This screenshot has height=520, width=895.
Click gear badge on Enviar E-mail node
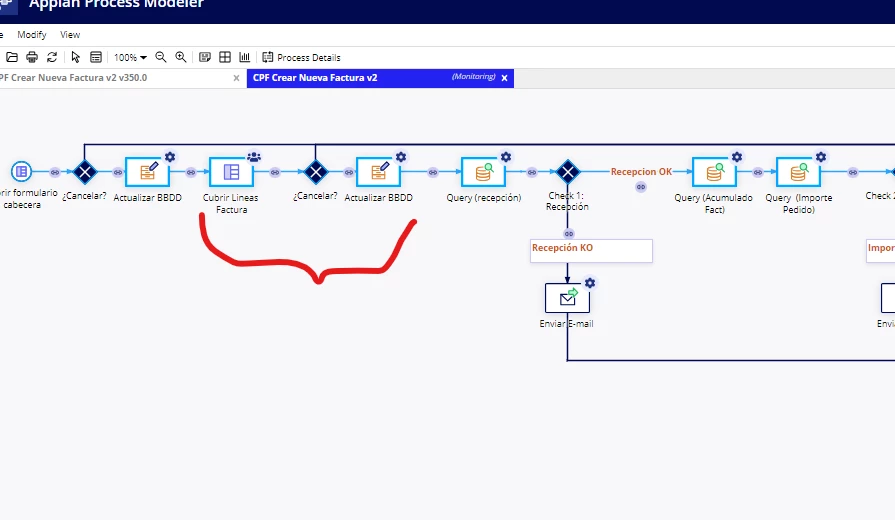pyautogui.click(x=590, y=283)
